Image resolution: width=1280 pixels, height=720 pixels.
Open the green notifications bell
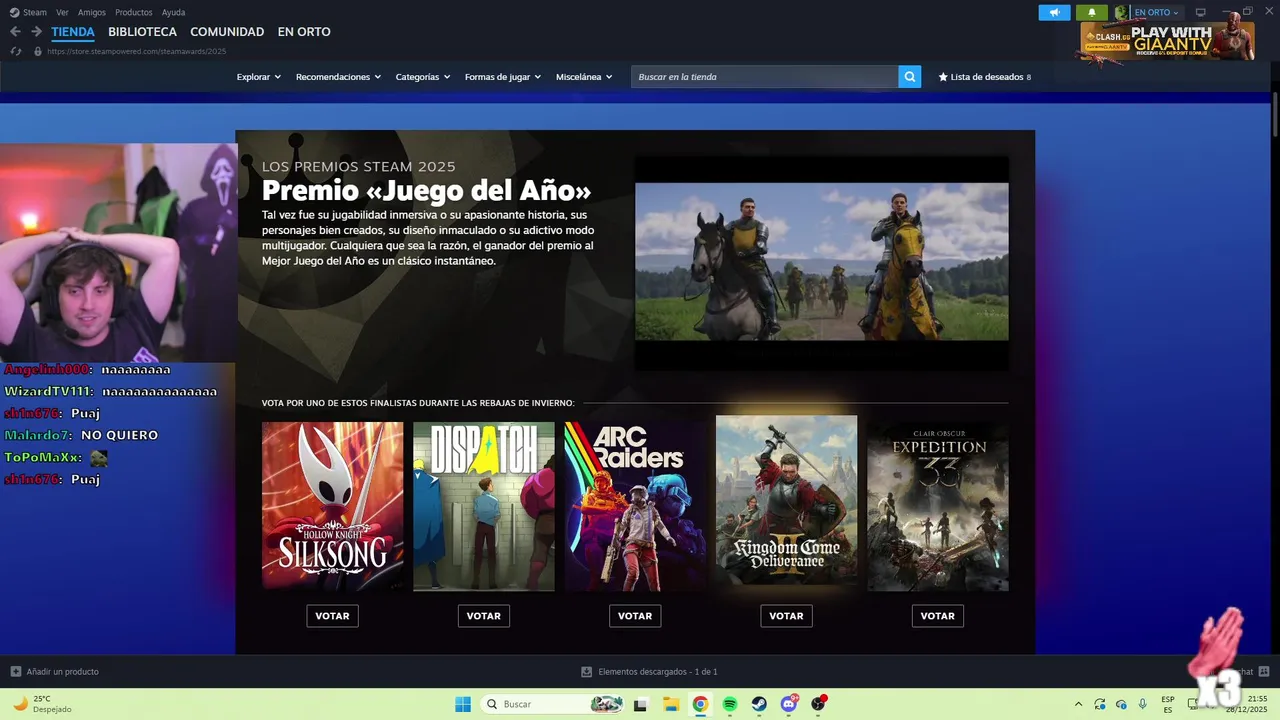coord(1092,12)
